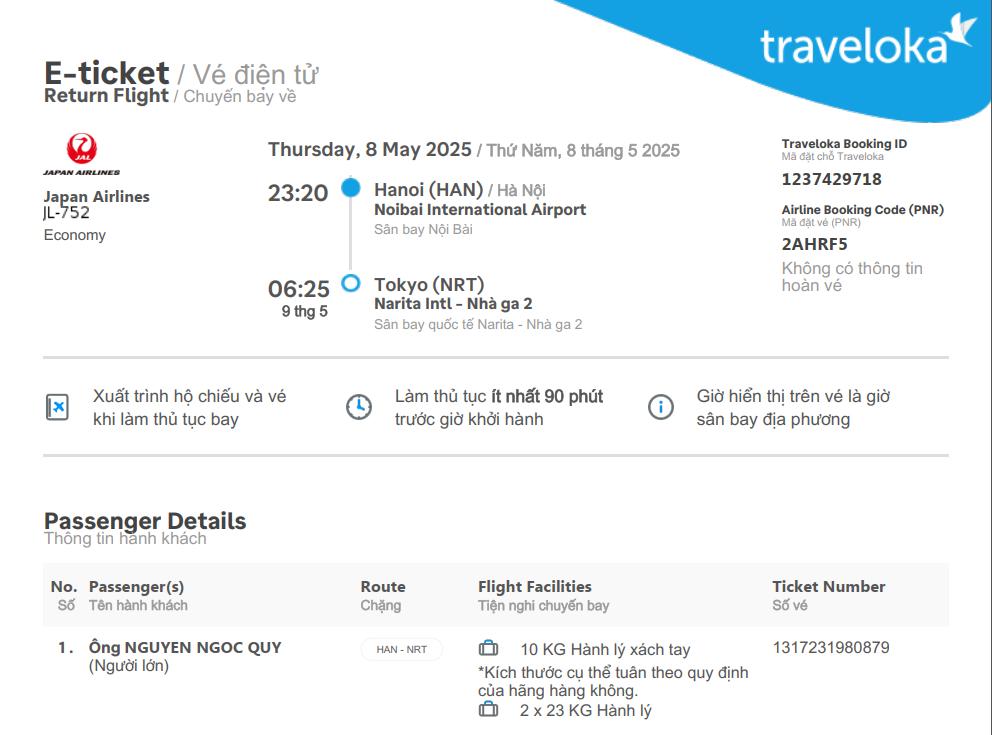Click the carry-on baggage suitcase icon

pos(488,649)
